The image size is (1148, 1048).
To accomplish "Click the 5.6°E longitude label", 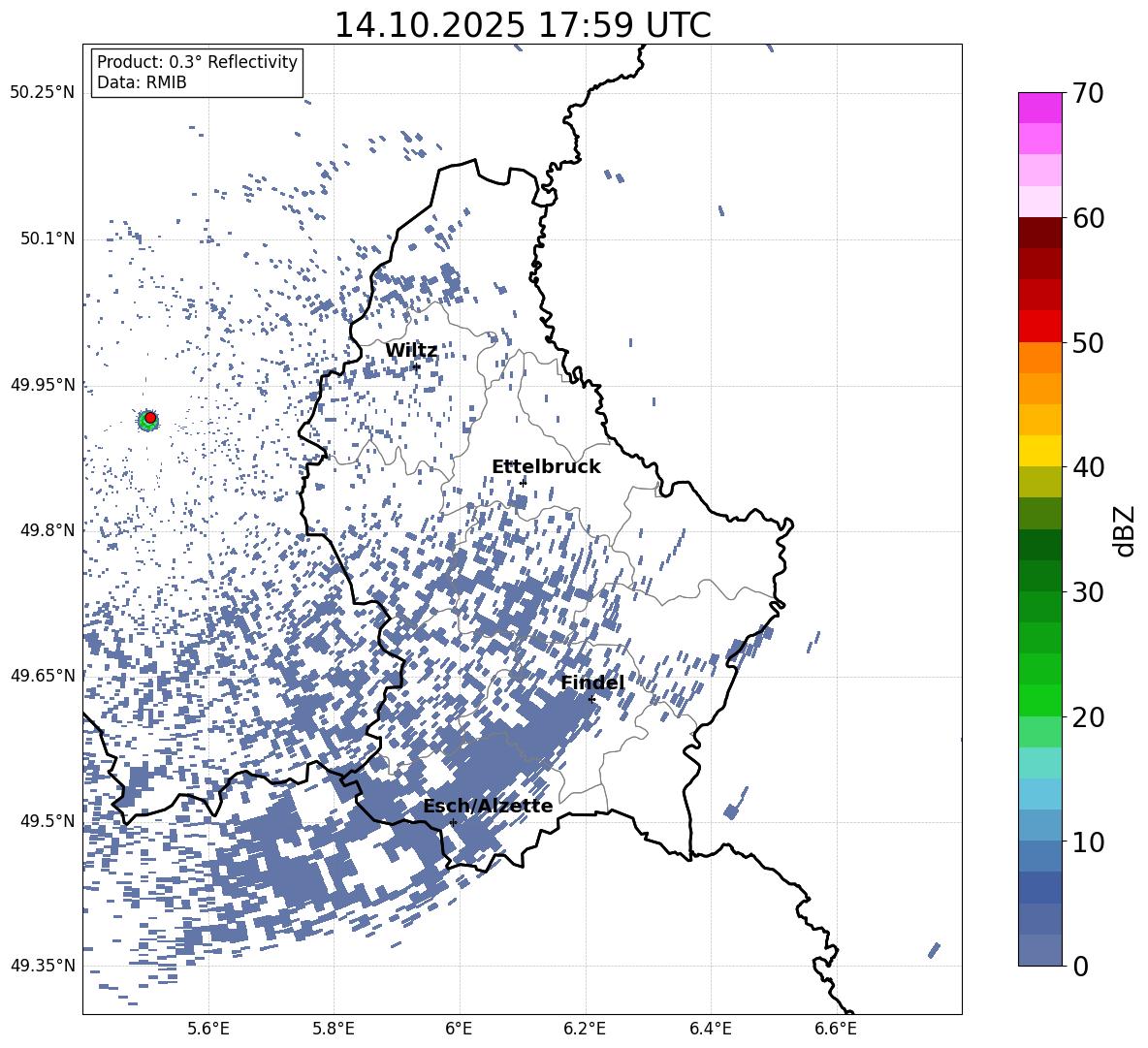I will (x=208, y=1029).
